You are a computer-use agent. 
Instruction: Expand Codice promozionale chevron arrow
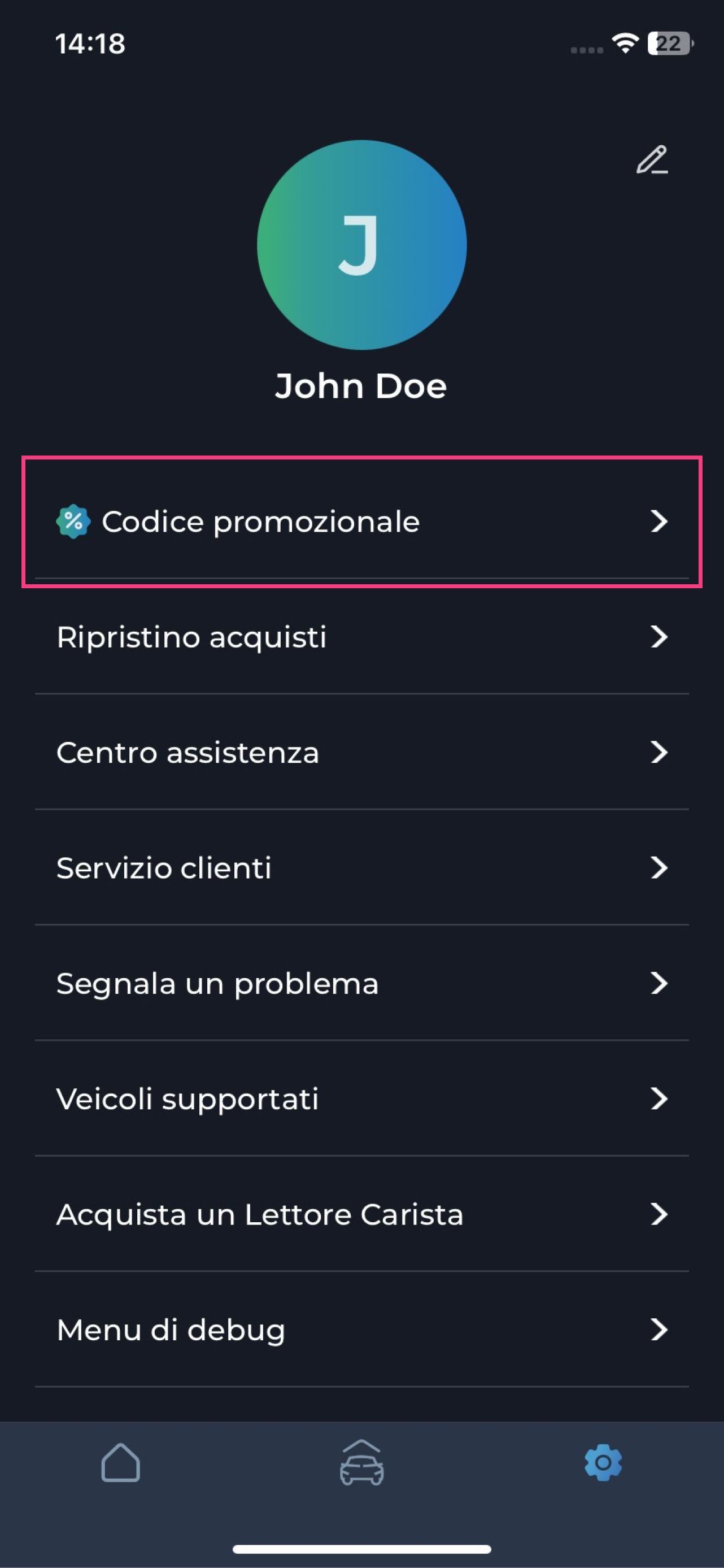point(659,522)
